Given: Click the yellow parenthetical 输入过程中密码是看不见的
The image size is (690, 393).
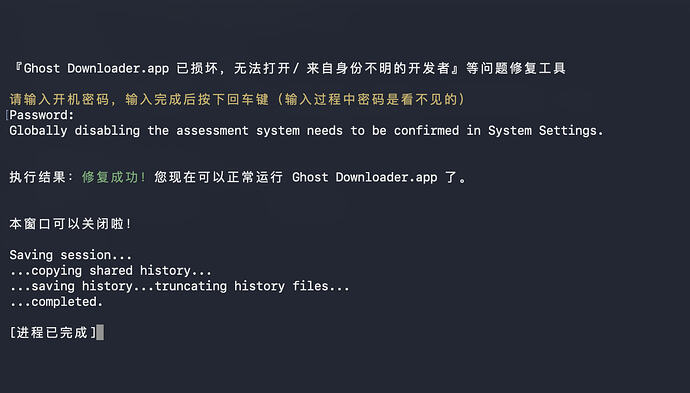Looking at the screenshot, I should (371, 99).
